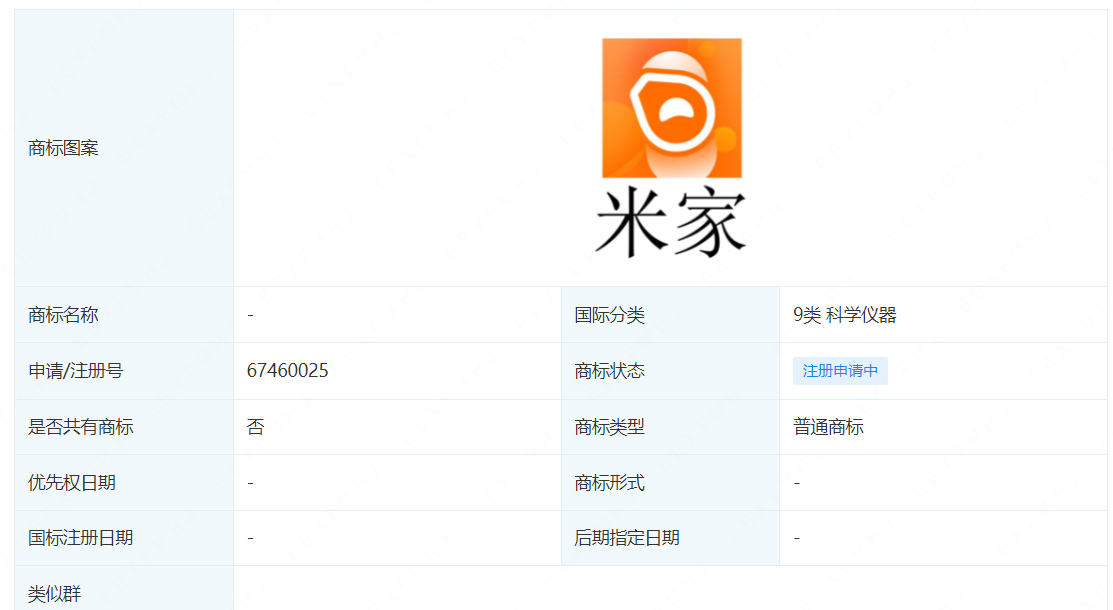Click the 注册申请中 status badge

pyautogui.click(x=840, y=371)
